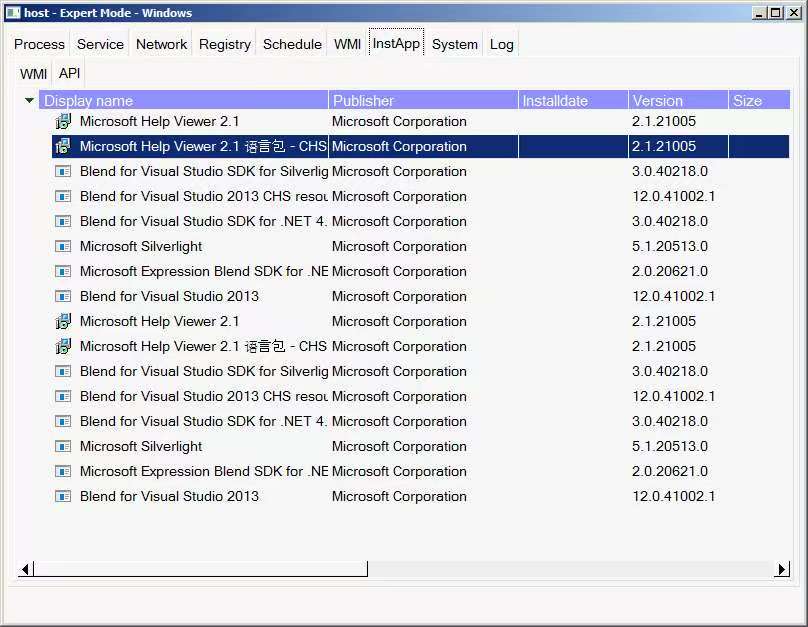Sort by the Version column header

point(677,101)
